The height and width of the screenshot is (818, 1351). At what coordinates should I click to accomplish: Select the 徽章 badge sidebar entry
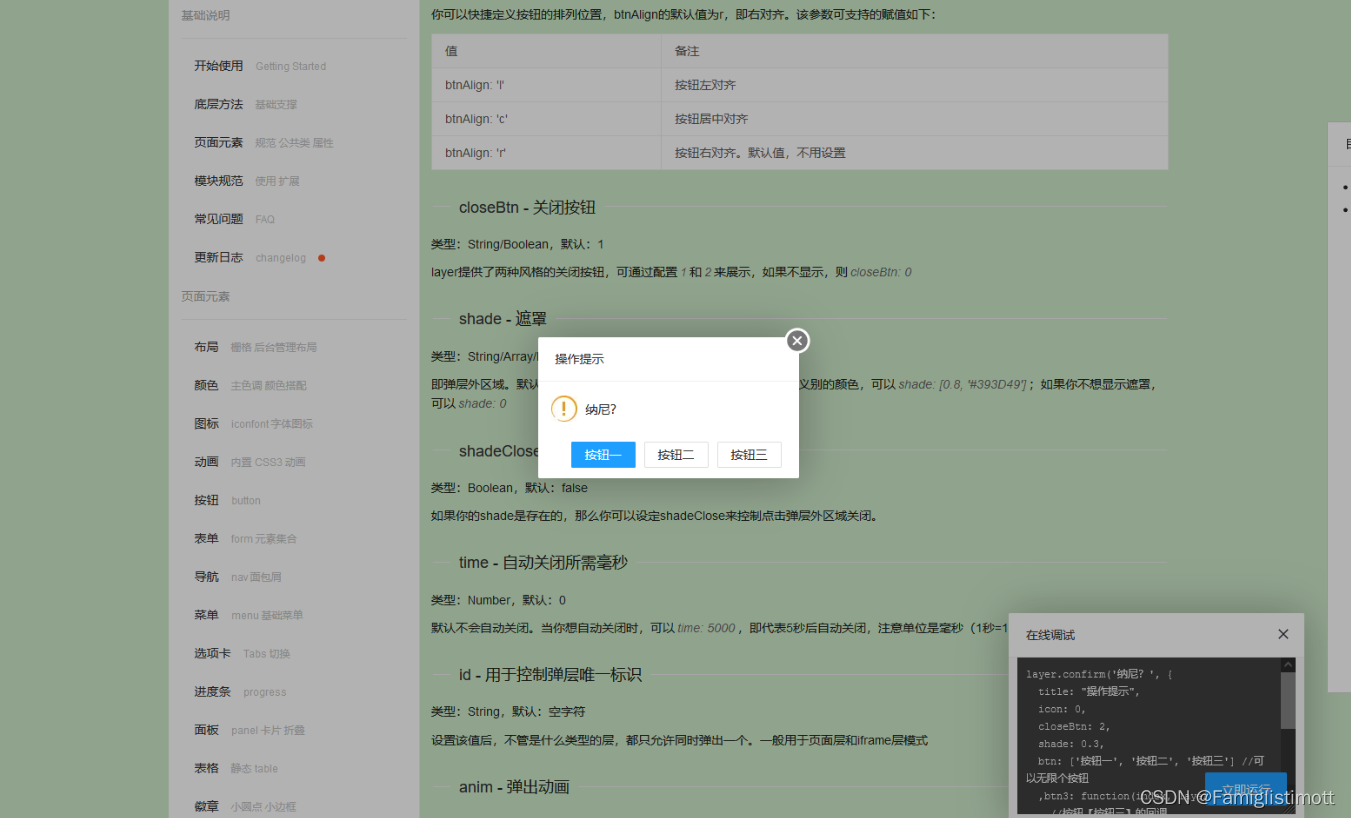(206, 806)
